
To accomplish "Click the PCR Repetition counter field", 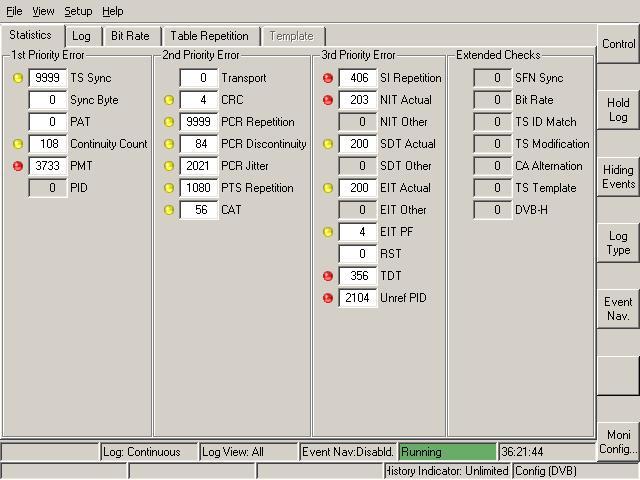I will (x=199, y=122).
